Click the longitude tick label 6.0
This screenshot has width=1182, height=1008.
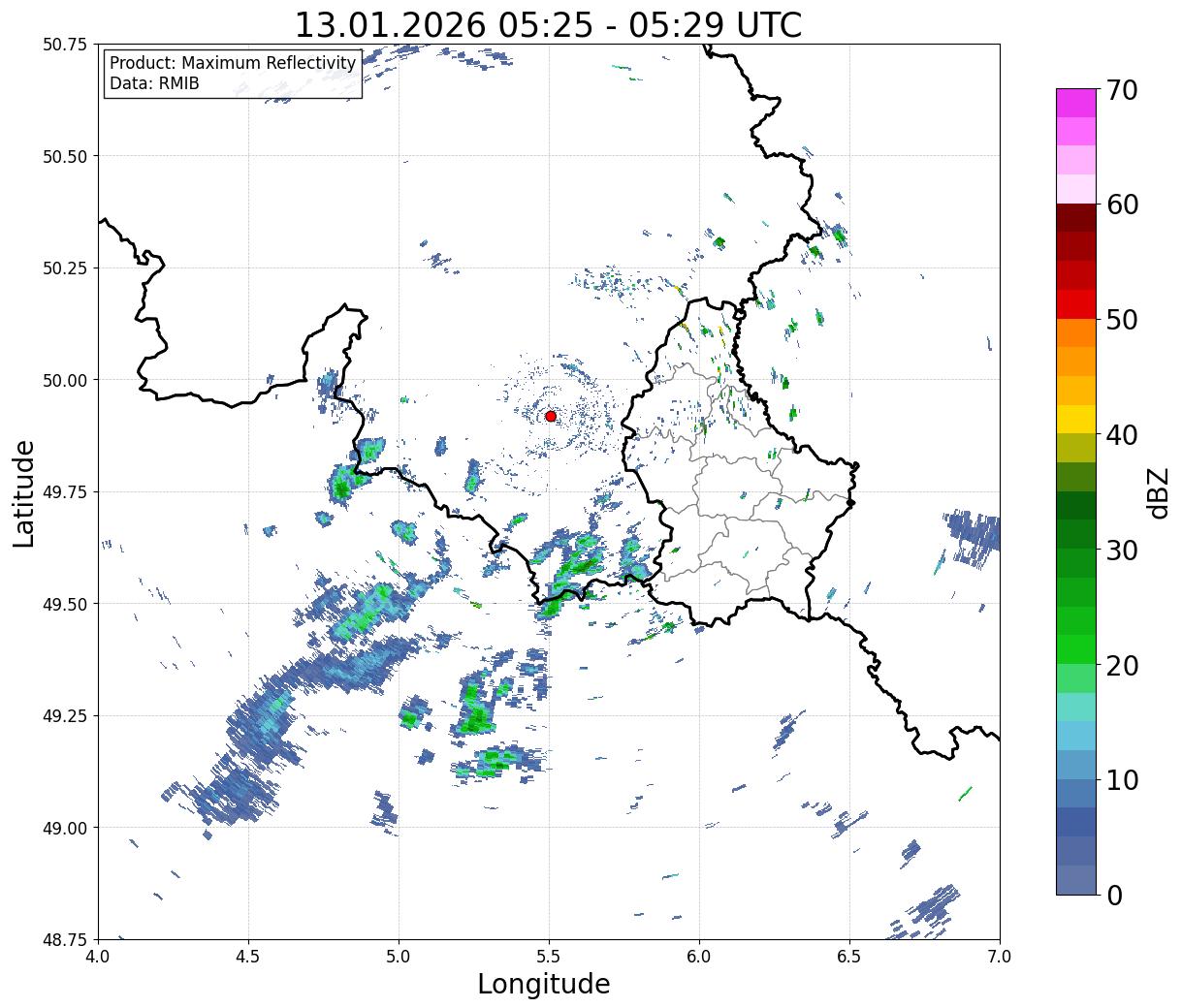pos(699,956)
